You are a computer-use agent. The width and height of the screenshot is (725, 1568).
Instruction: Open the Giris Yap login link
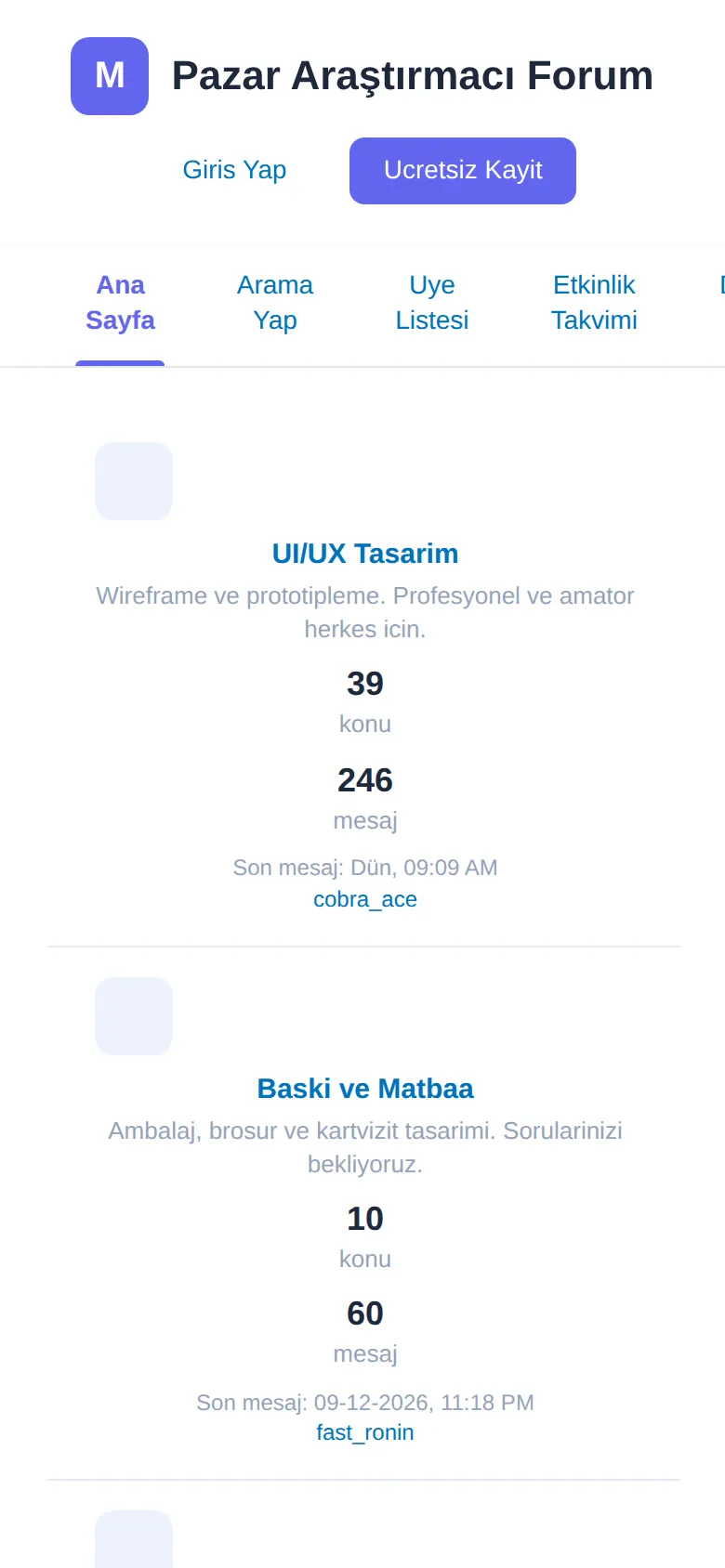click(x=234, y=170)
